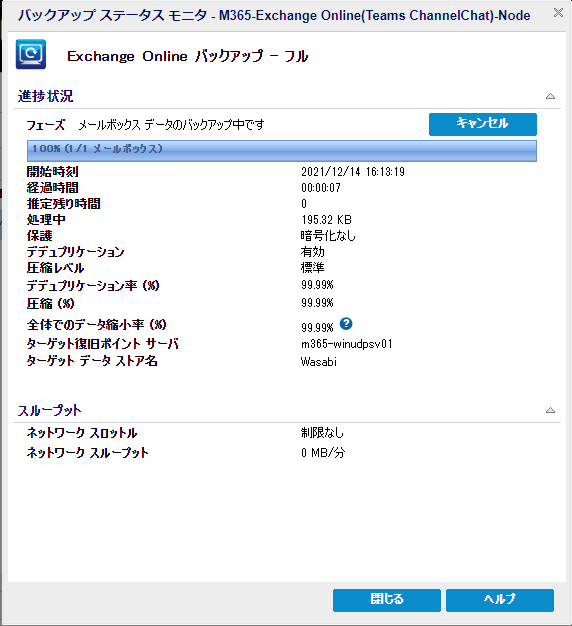
Task: Collapse the 進捗状況 section arrow
Action: click(x=550, y=96)
